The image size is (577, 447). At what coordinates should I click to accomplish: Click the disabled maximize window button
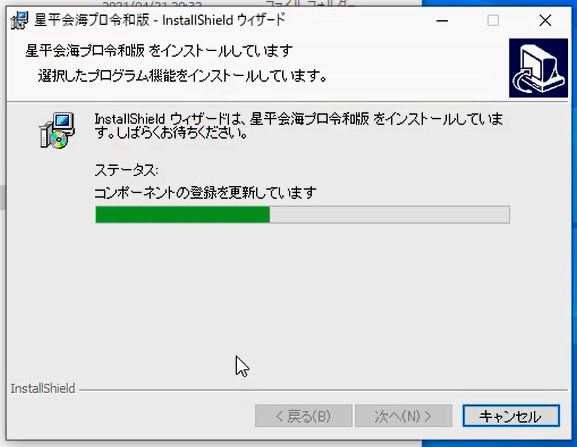click(x=493, y=20)
